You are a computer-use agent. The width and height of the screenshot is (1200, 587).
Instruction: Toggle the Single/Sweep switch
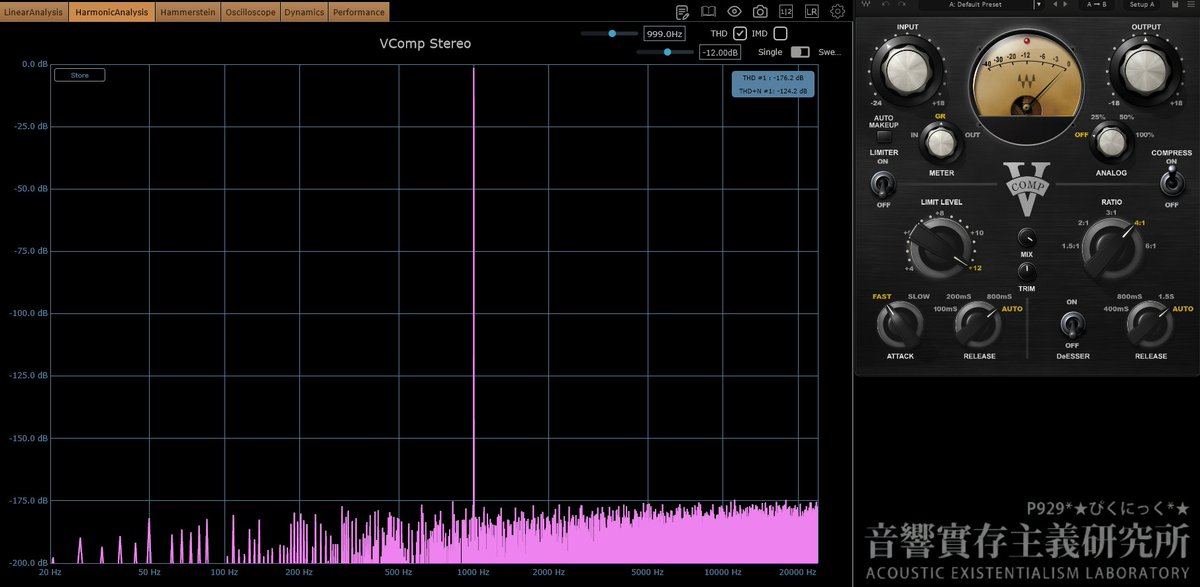coord(800,52)
